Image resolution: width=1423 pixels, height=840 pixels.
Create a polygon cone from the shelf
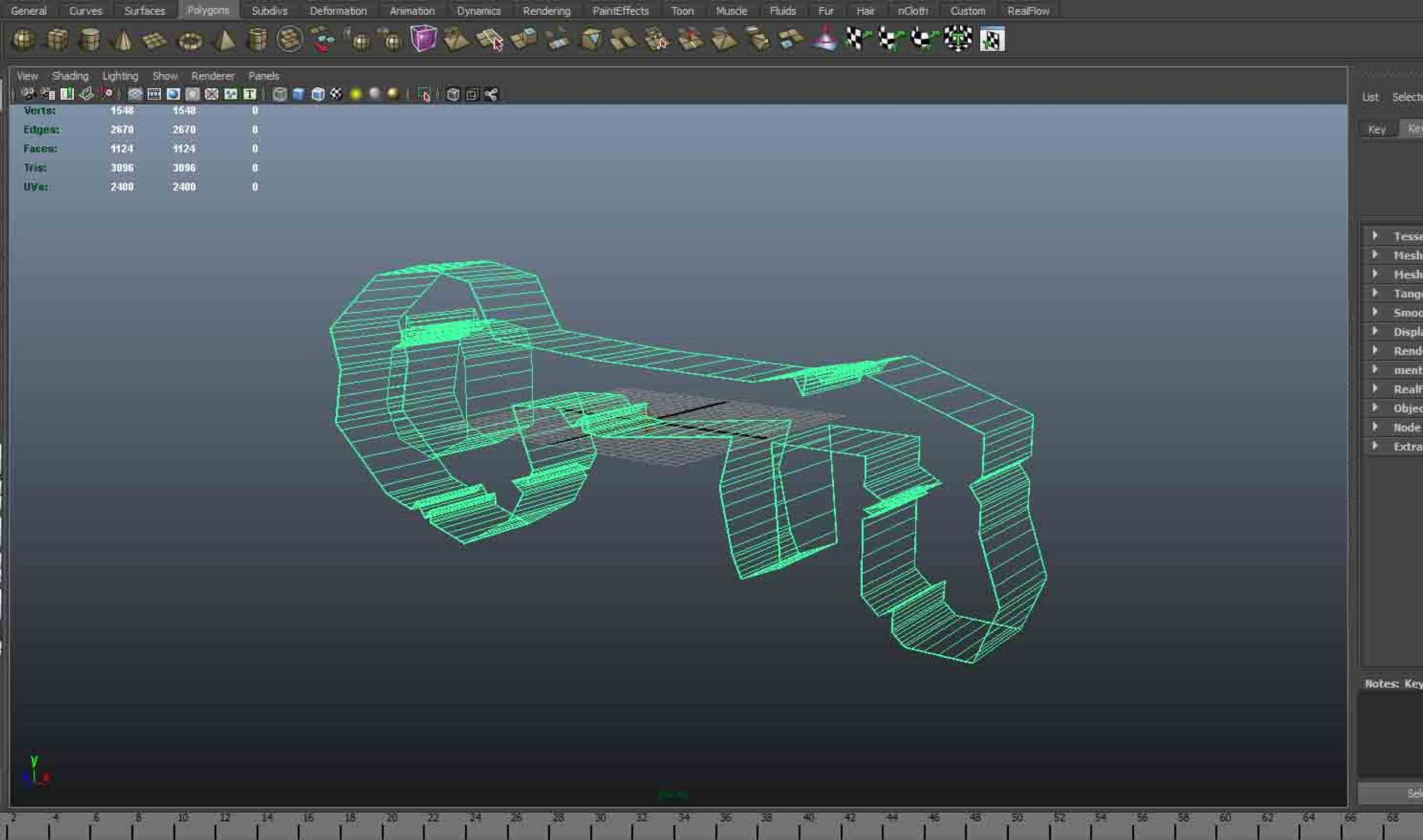pyautogui.click(x=123, y=39)
